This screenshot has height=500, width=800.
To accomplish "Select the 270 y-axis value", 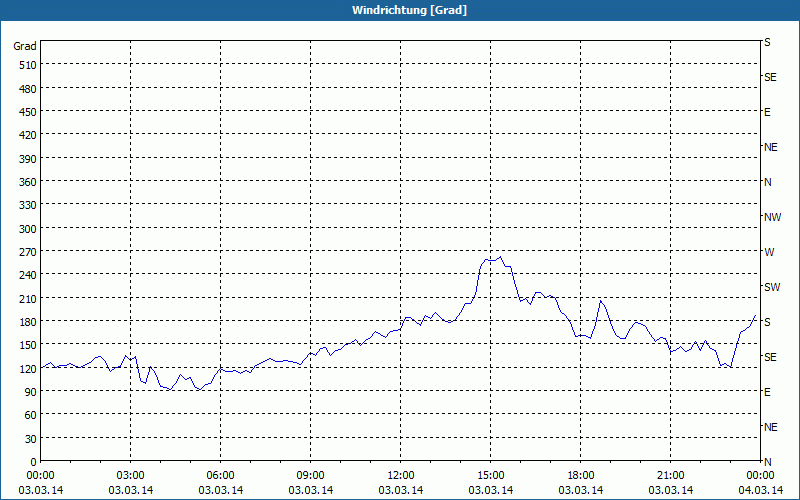I will (x=28, y=252).
